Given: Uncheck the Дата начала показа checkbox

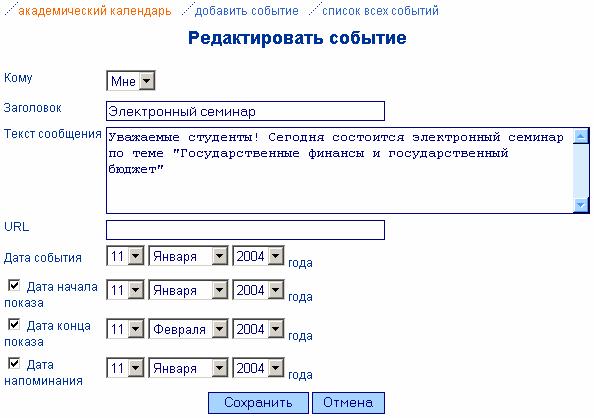Looking at the screenshot, I should click(x=14, y=285).
